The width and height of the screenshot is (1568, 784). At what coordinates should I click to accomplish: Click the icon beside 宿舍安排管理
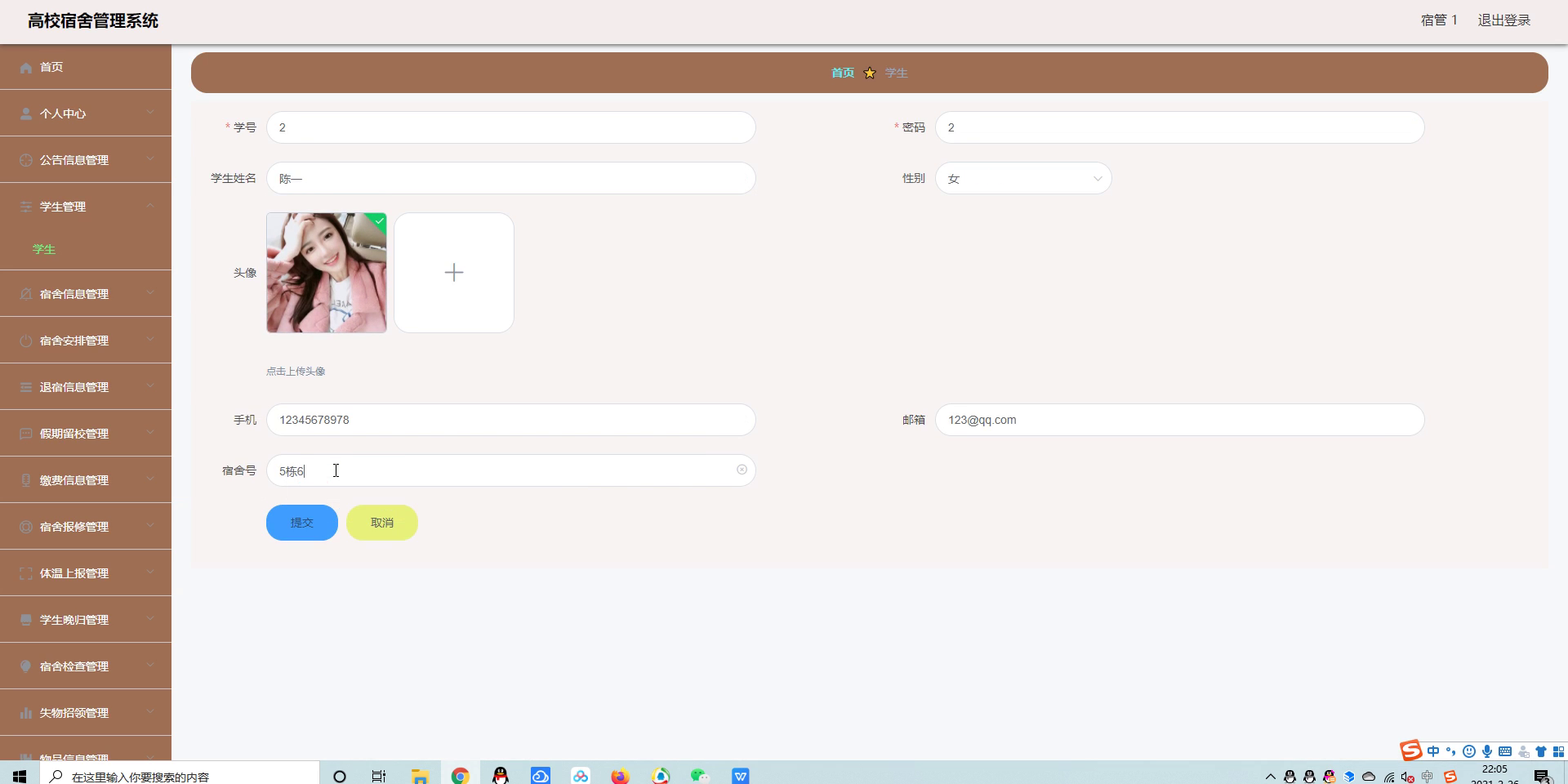(26, 341)
